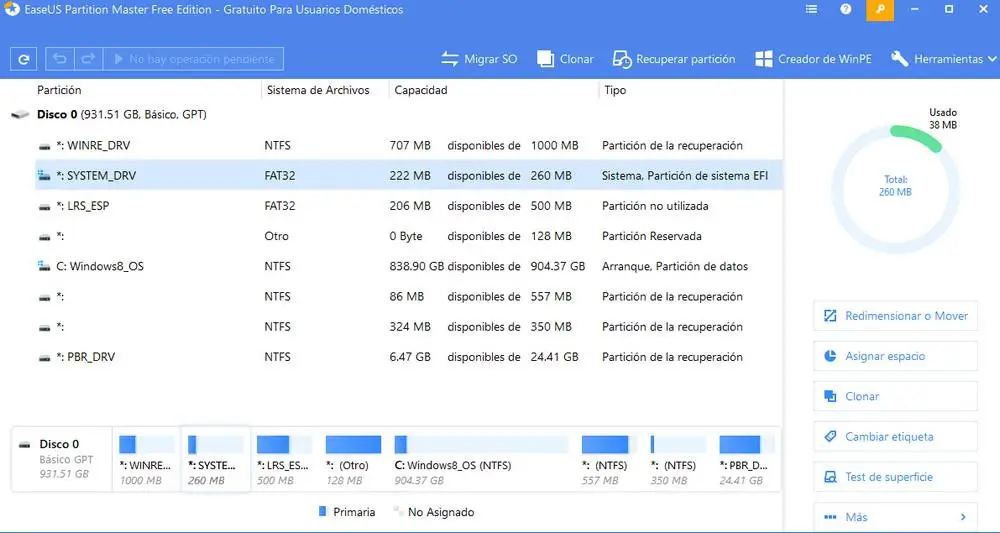Select WINRE 1000 MB block in disk map
1000x533 pixels.
tap(147, 460)
